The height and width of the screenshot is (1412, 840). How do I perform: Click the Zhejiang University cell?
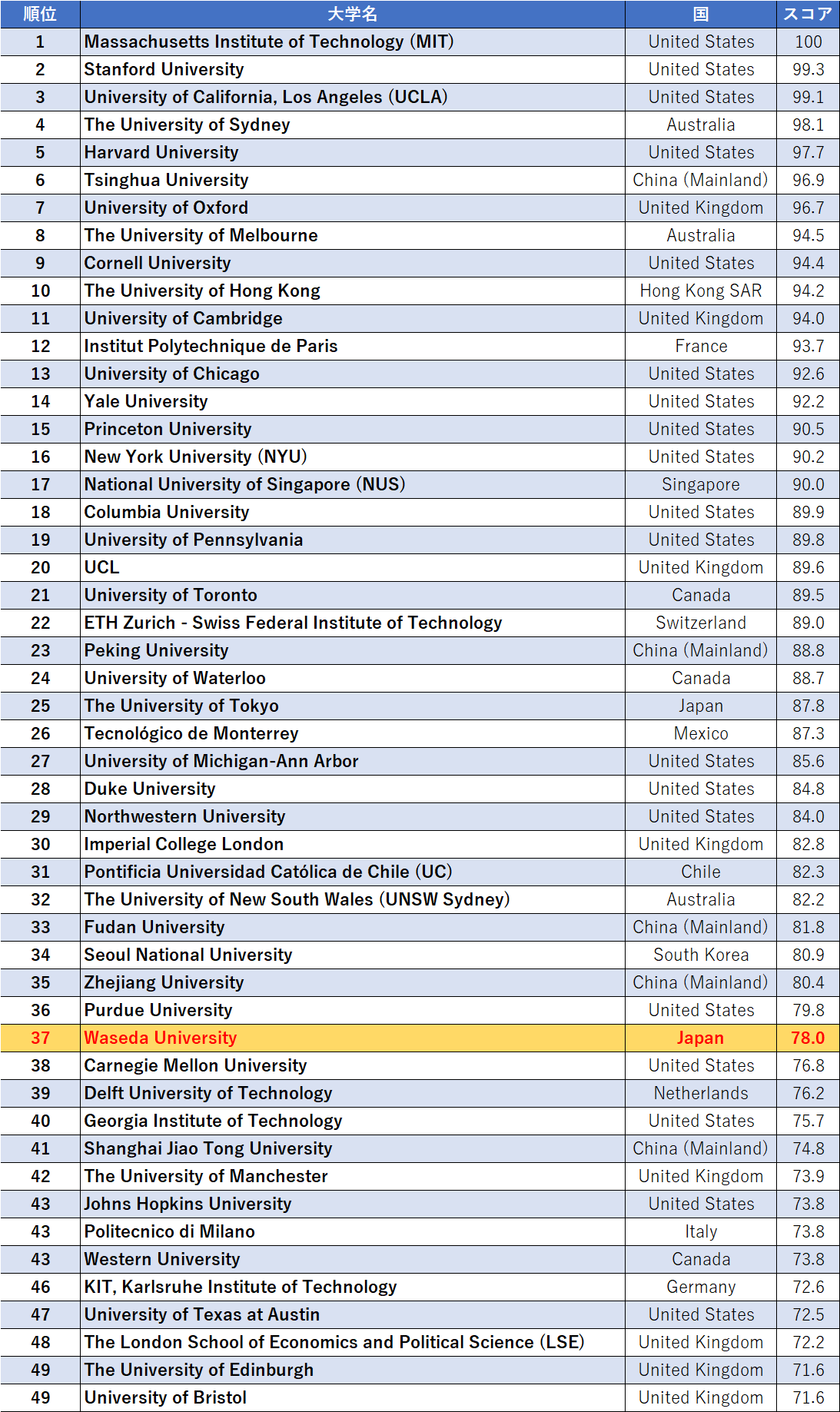pos(353,982)
